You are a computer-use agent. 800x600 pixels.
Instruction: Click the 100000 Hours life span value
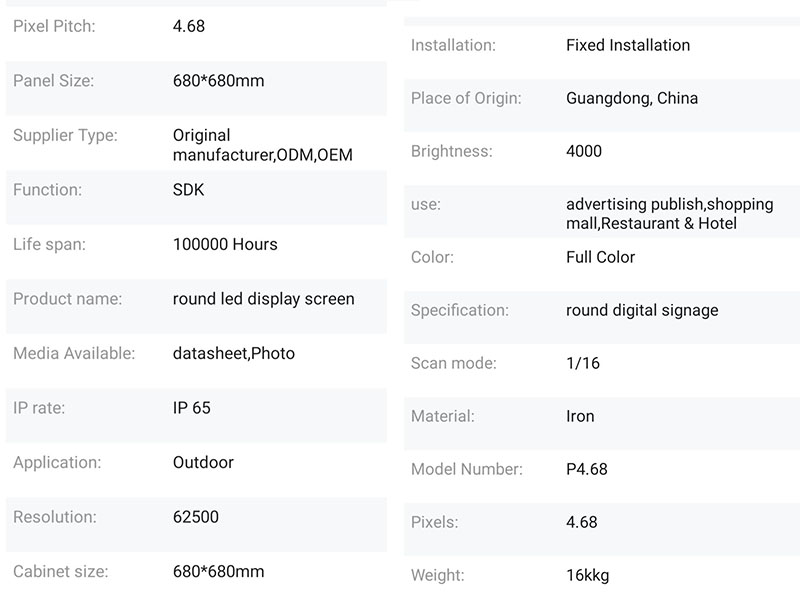point(225,244)
